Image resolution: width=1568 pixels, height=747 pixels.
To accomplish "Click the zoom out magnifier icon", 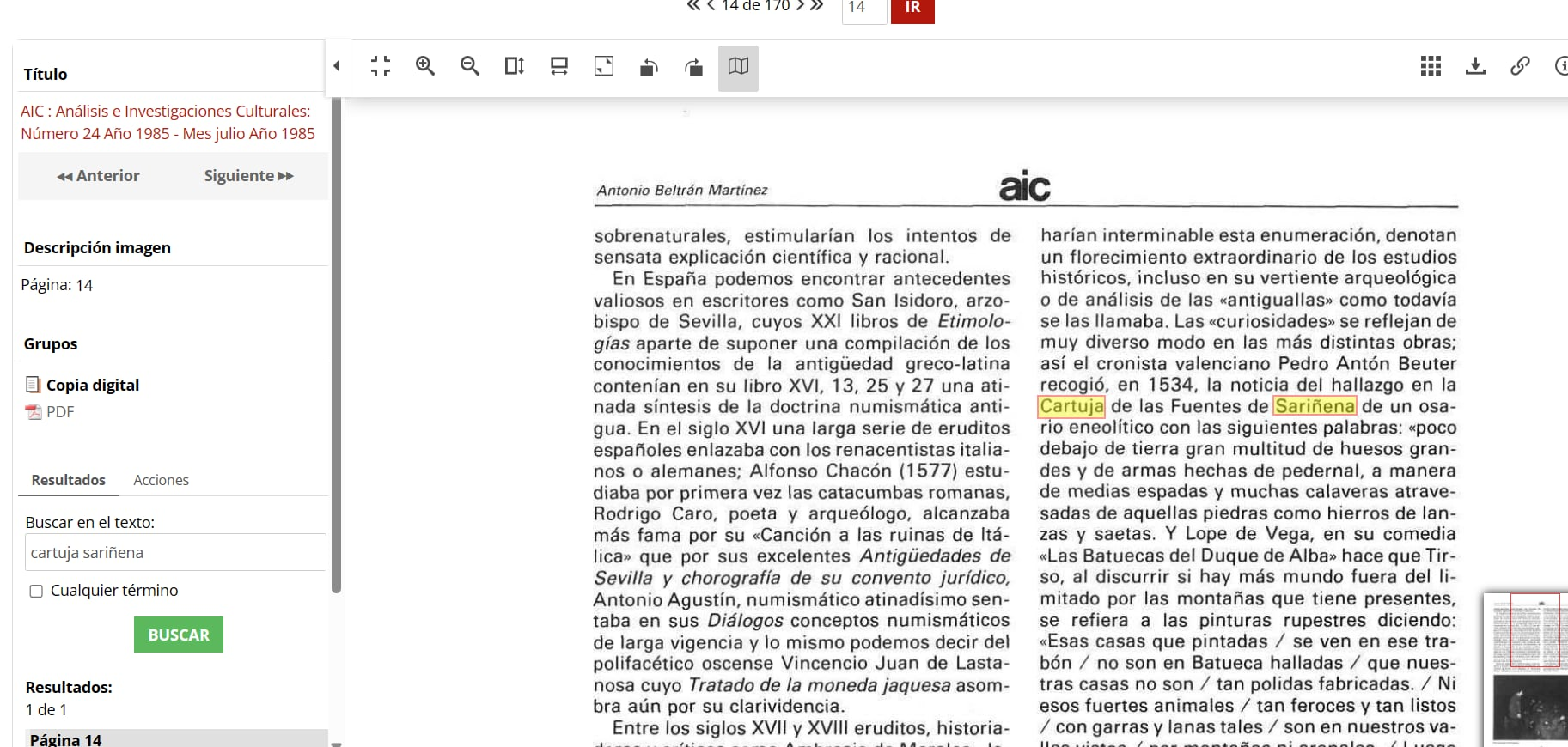I will [470, 66].
